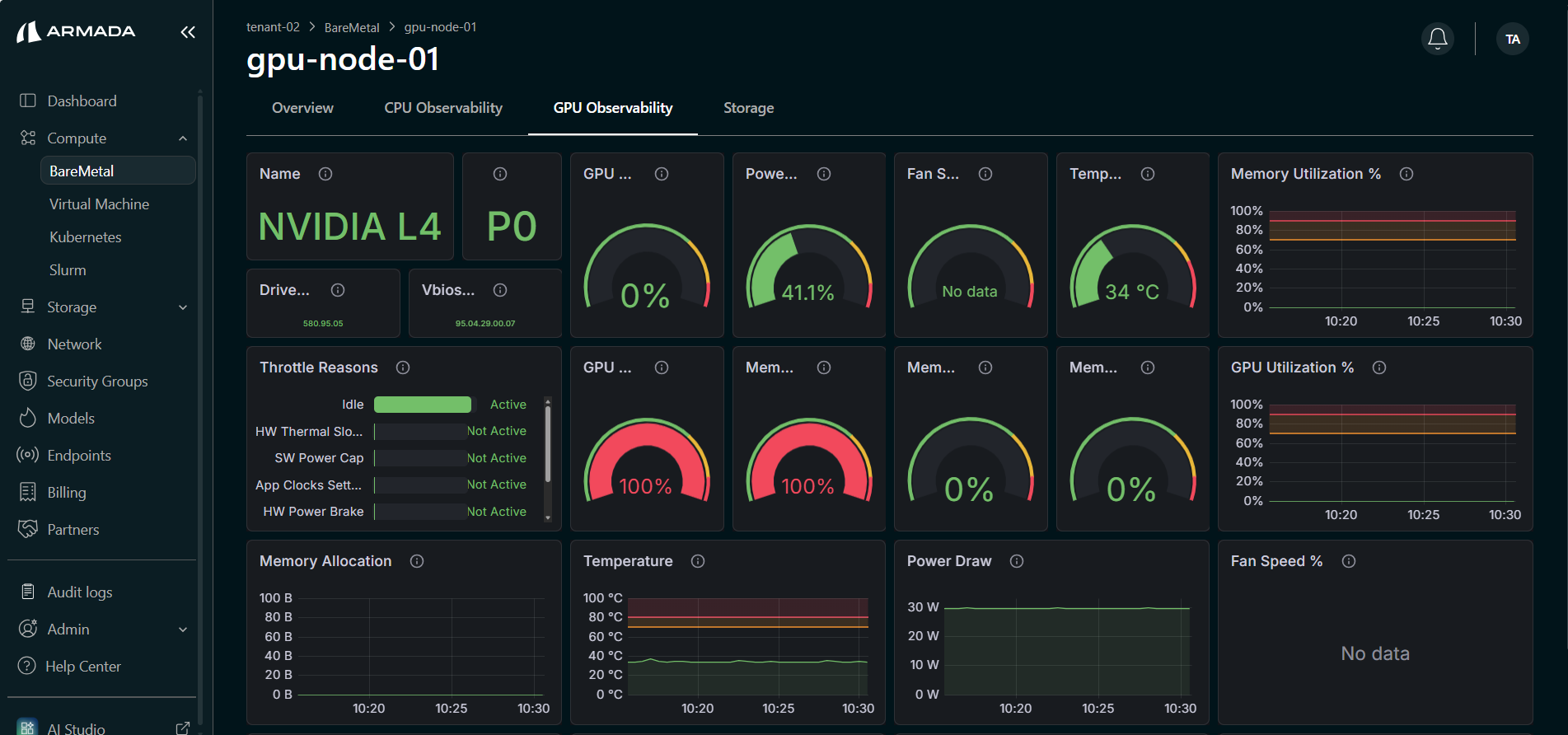The width and height of the screenshot is (1568, 735).
Task: Select the GPU Observability tab
Action: pyautogui.click(x=613, y=108)
